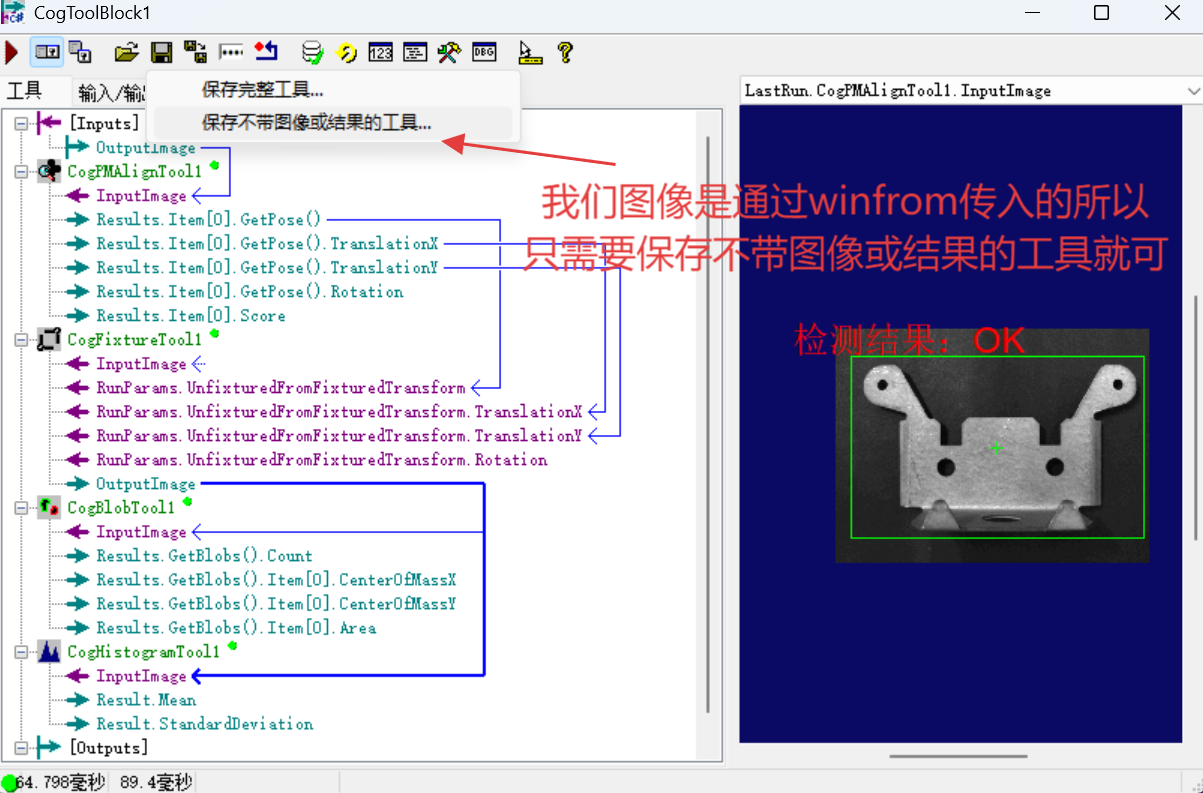The width and height of the screenshot is (1203, 793).
Task: Click the [Outputs] green arrow icon
Action: (x=49, y=747)
